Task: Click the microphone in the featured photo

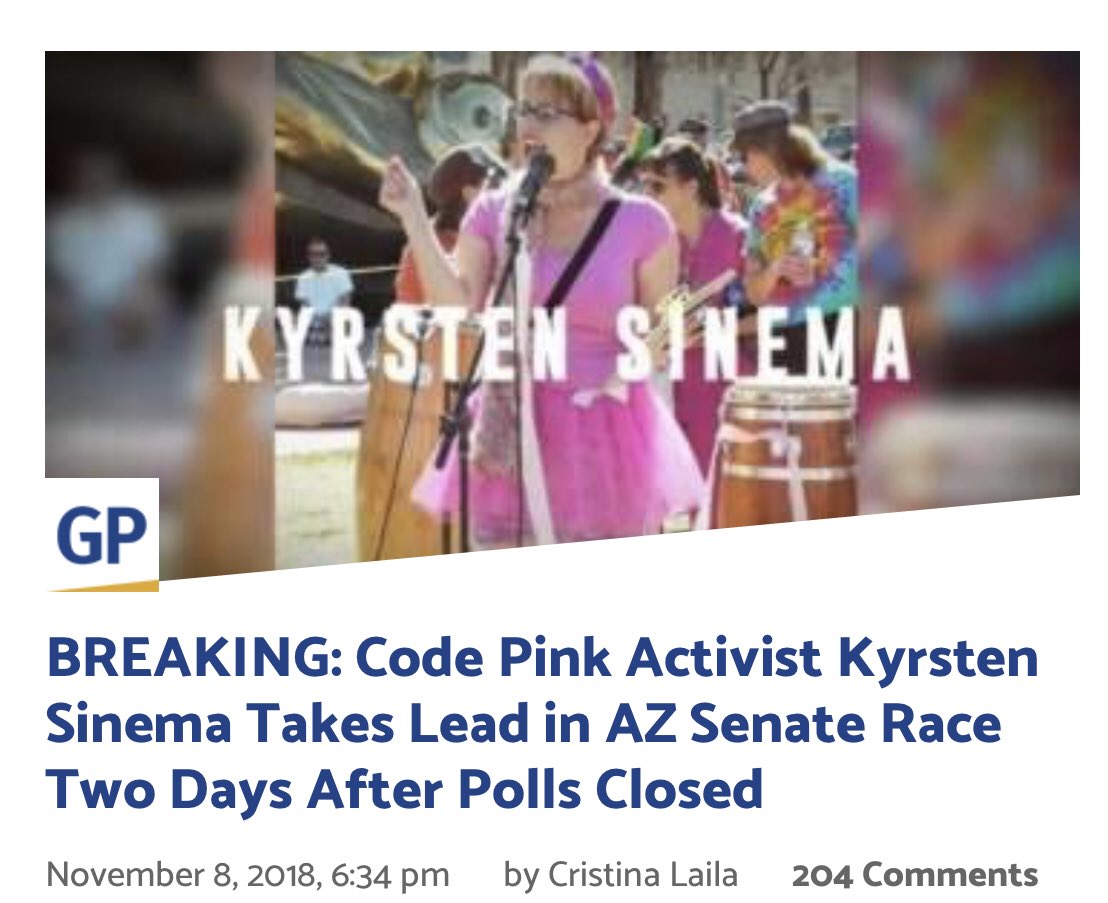Action: tap(534, 179)
